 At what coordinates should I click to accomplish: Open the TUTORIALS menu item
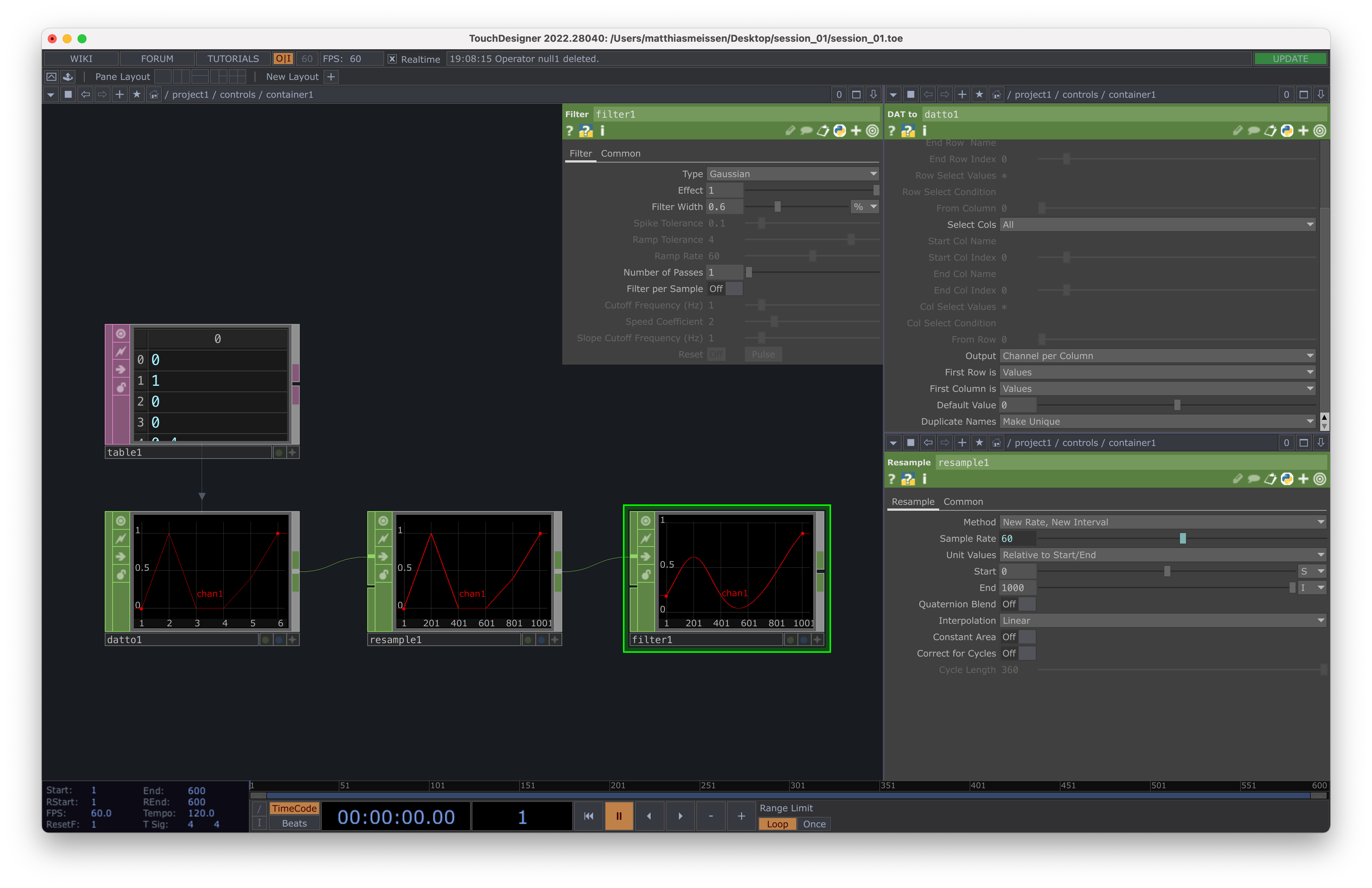(x=233, y=59)
